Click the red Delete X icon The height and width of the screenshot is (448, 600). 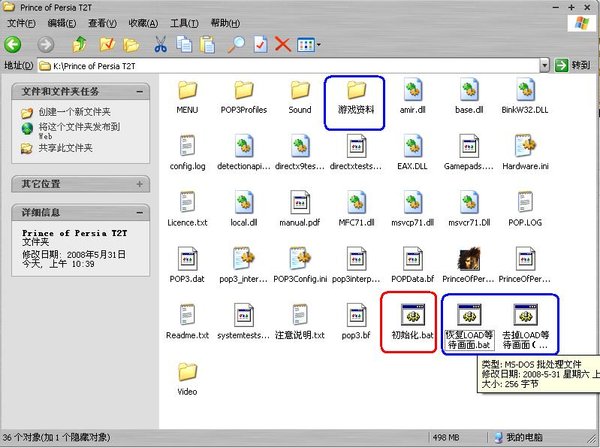[x=283, y=44]
